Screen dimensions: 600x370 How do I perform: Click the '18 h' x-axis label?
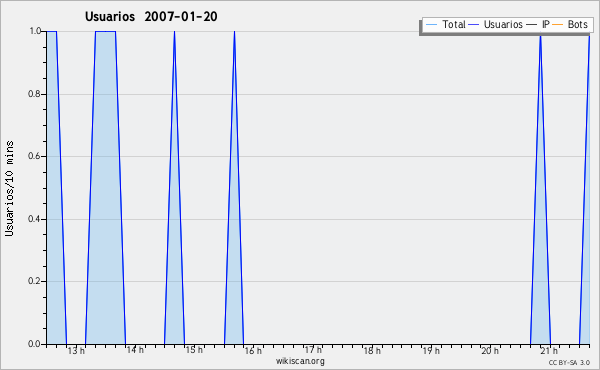tap(372, 350)
